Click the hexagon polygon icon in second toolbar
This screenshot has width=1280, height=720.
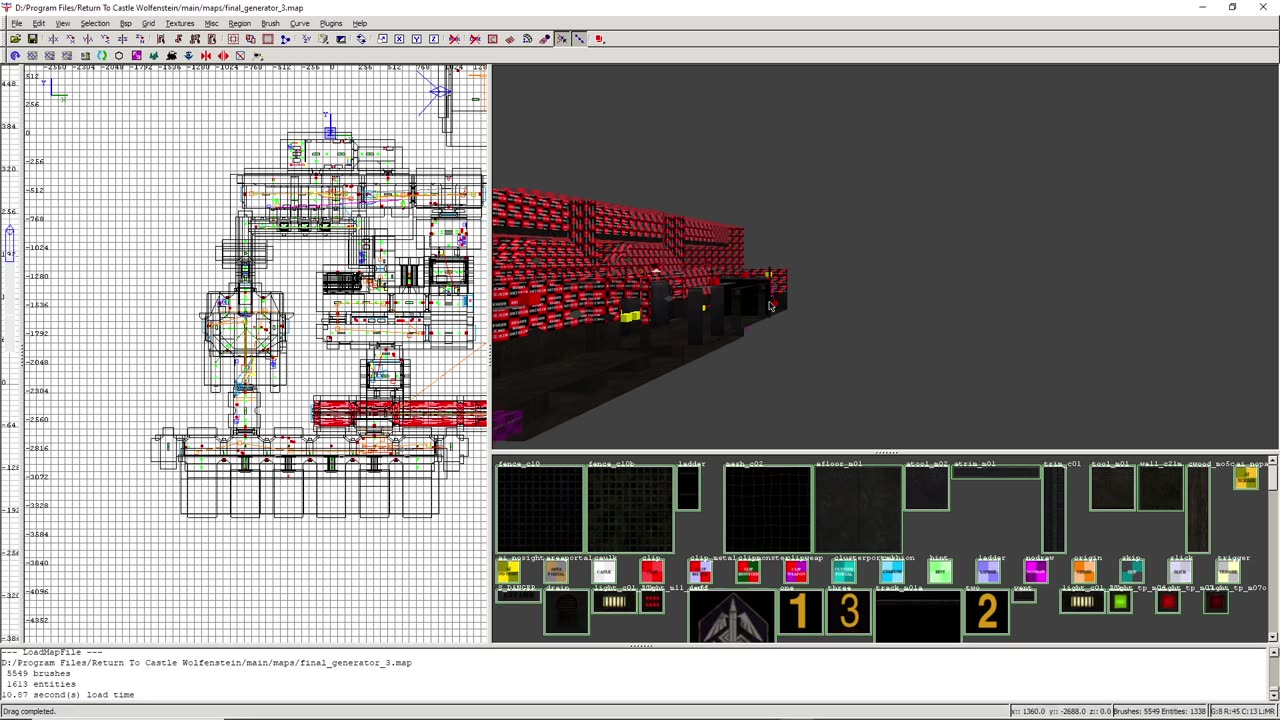119,55
